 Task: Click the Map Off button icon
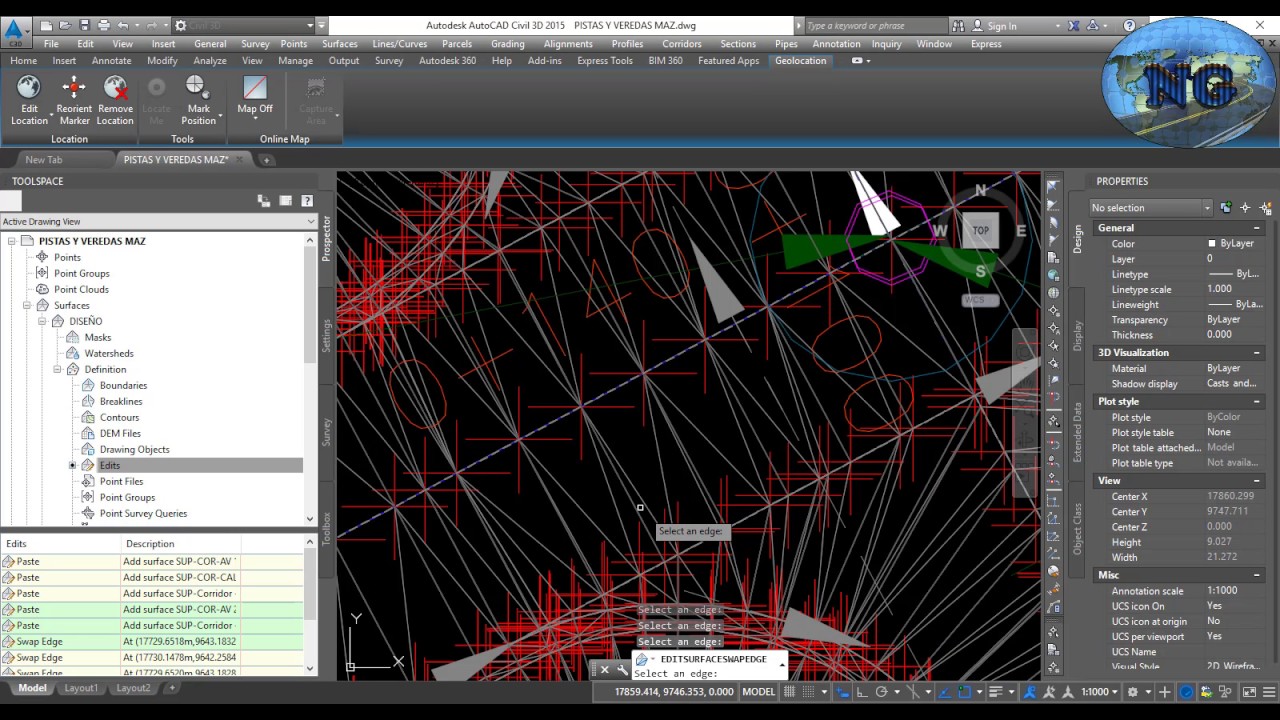[255, 88]
